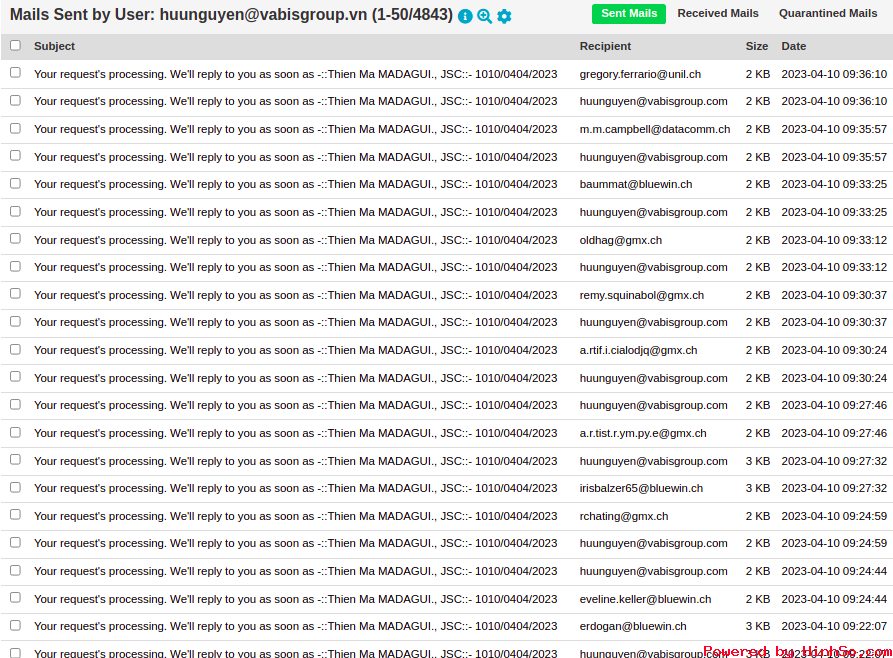
Task: Click date 2023-04-10 09:35:57 for m.m.campbell row
Action: coord(834,129)
